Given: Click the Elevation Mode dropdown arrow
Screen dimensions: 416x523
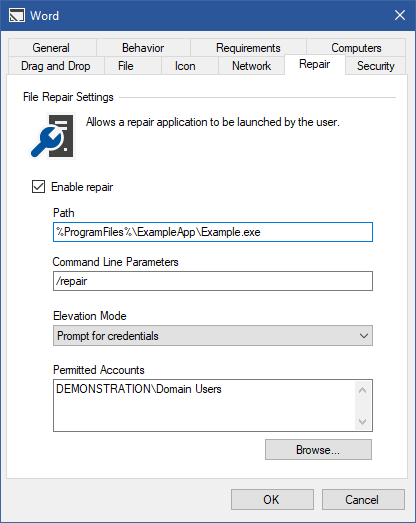Looking at the screenshot, I should pos(364,336).
